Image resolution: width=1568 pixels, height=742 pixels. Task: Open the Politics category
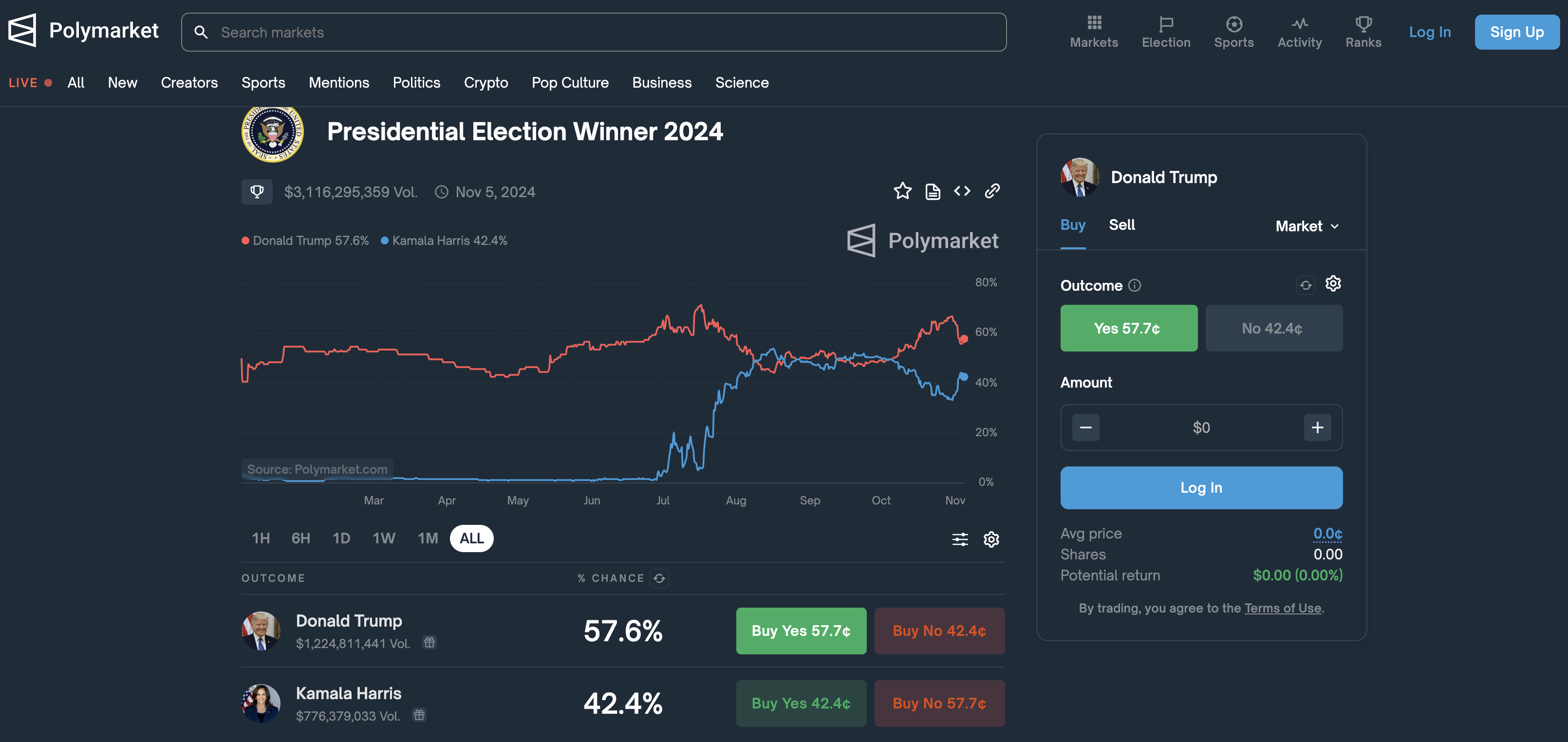click(x=416, y=83)
